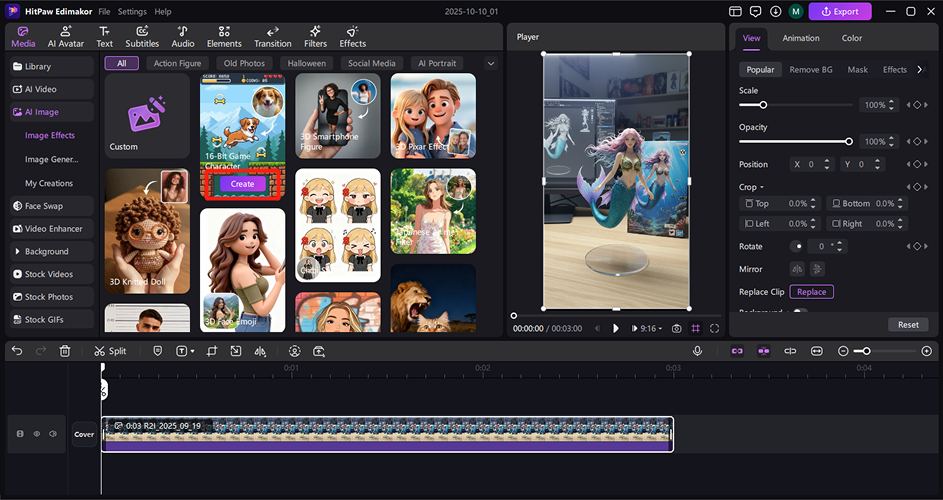Expand the category filter chevron
Screen dimensions: 943x500
(x=490, y=63)
